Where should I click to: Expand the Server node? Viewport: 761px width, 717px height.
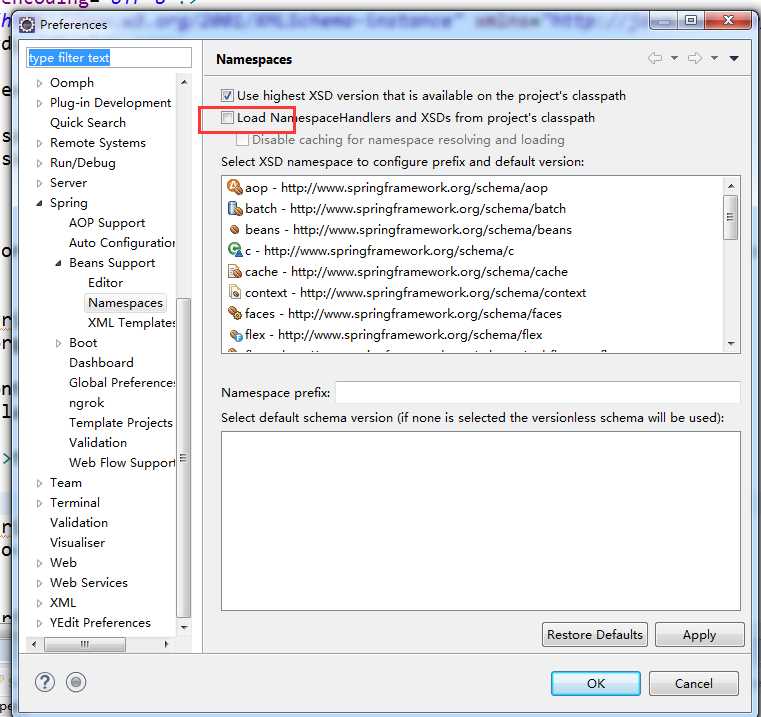[39, 183]
